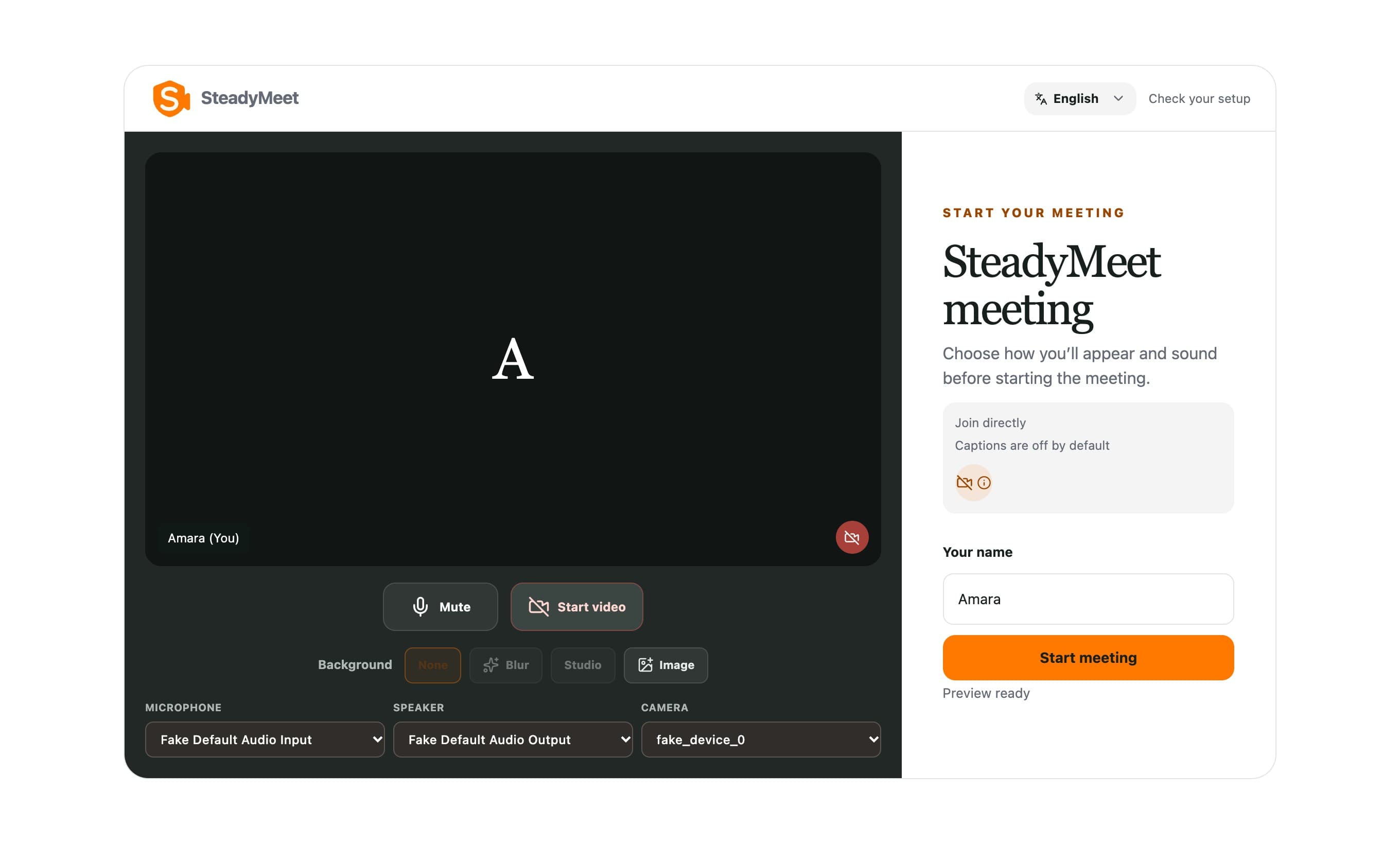Toggle the Start video button

pos(576,607)
